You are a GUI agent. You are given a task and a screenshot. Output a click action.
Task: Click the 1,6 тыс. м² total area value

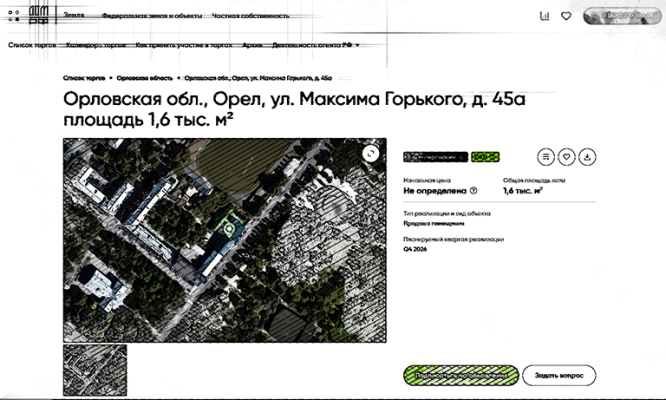[523, 191]
